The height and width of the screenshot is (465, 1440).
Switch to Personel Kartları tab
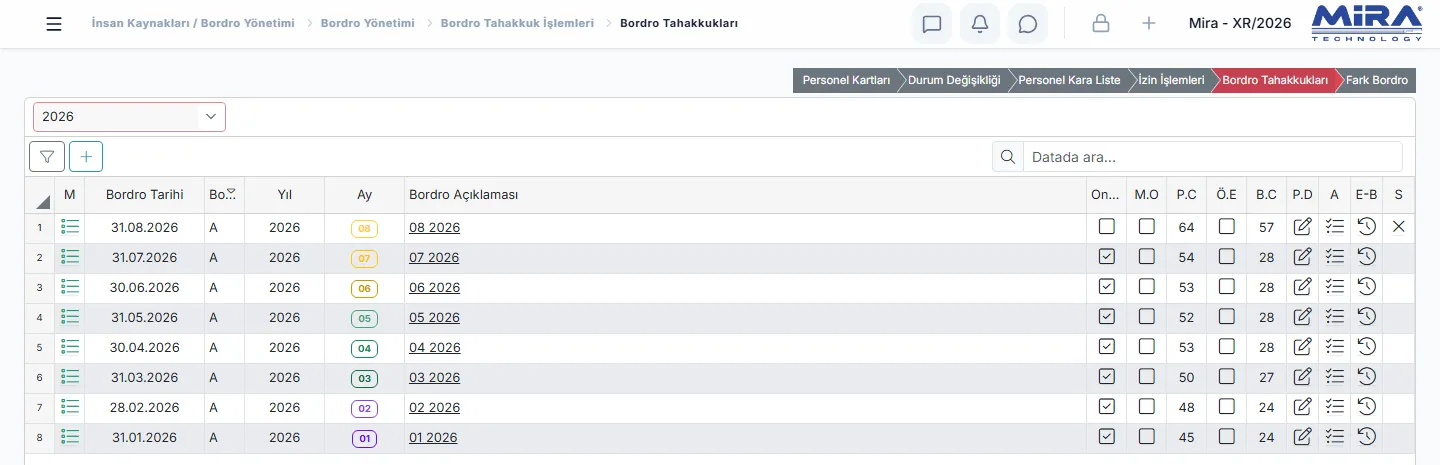point(846,80)
